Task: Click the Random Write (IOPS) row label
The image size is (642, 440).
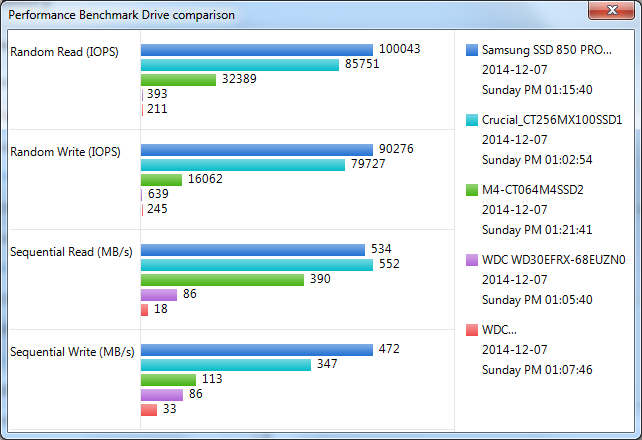Action: [x=65, y=152]
